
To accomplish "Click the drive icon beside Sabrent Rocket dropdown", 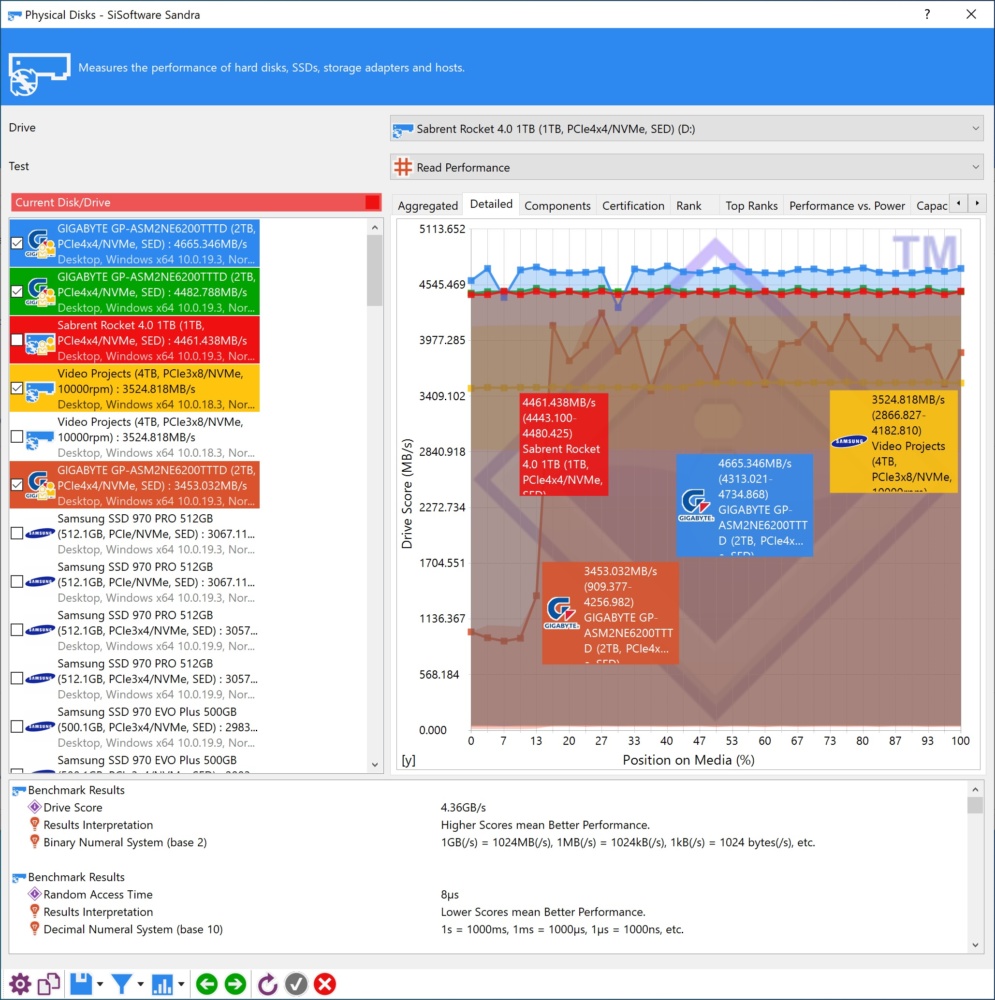I will [402, 129].
